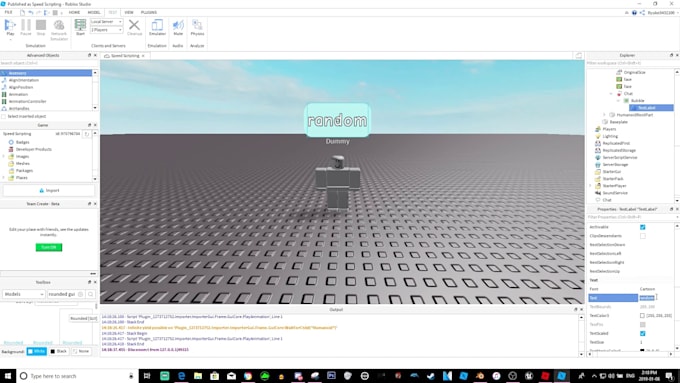This screenshot has height=383, width=680.
Task: Open Microsoft Edge from the taskbar
Action: 181,376
